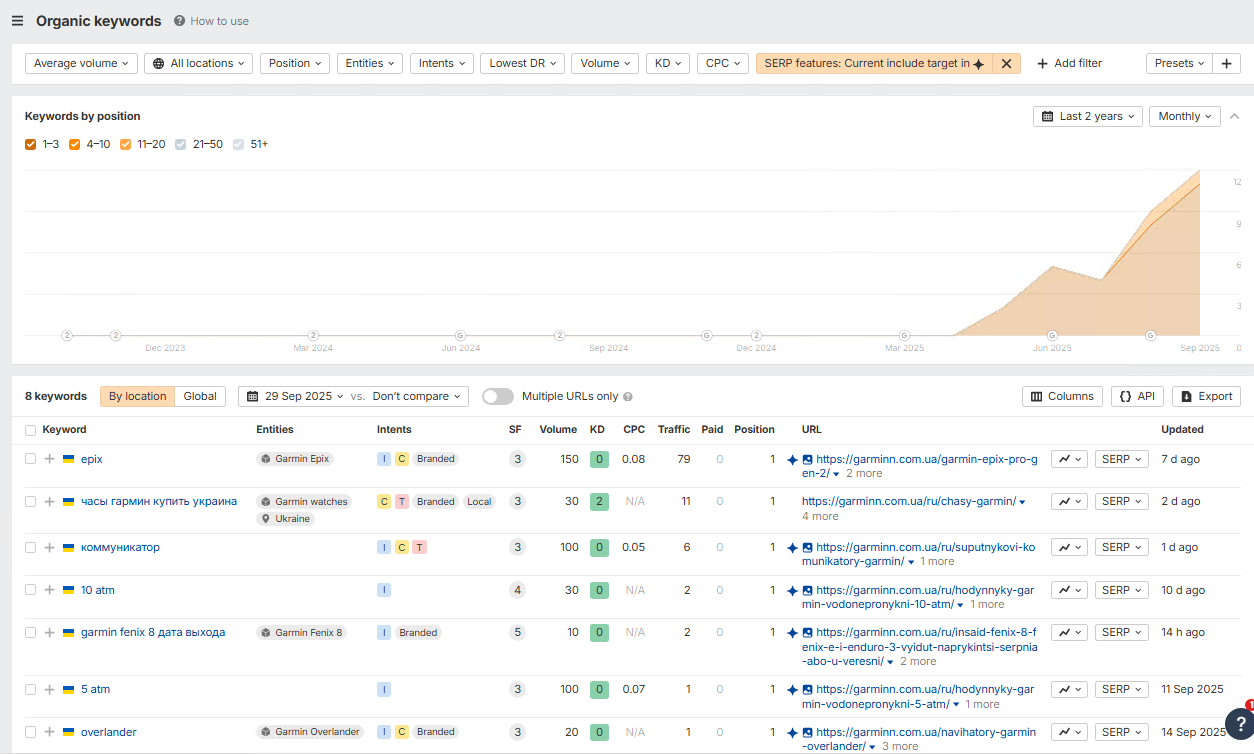The image size is (1254, 754).
Task: Enable the 51+ positions checkbox
Action: pyautogui.click(x=238, y=144)
